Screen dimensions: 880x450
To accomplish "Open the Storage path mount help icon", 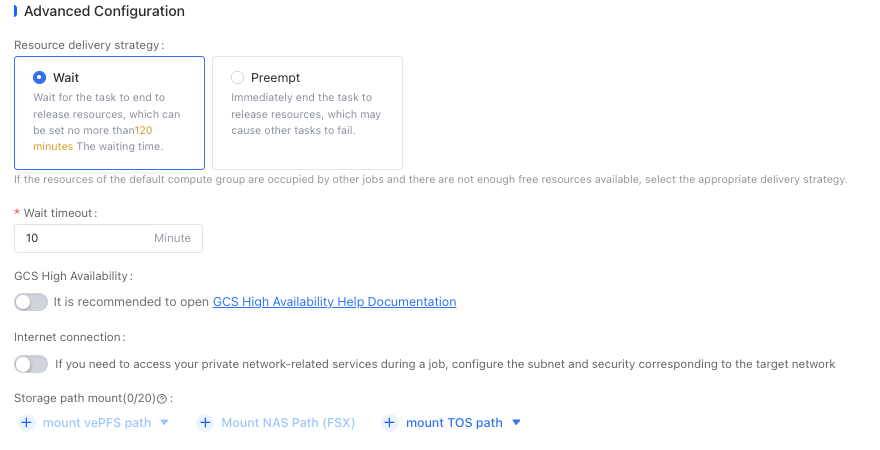I will point(162,399).
